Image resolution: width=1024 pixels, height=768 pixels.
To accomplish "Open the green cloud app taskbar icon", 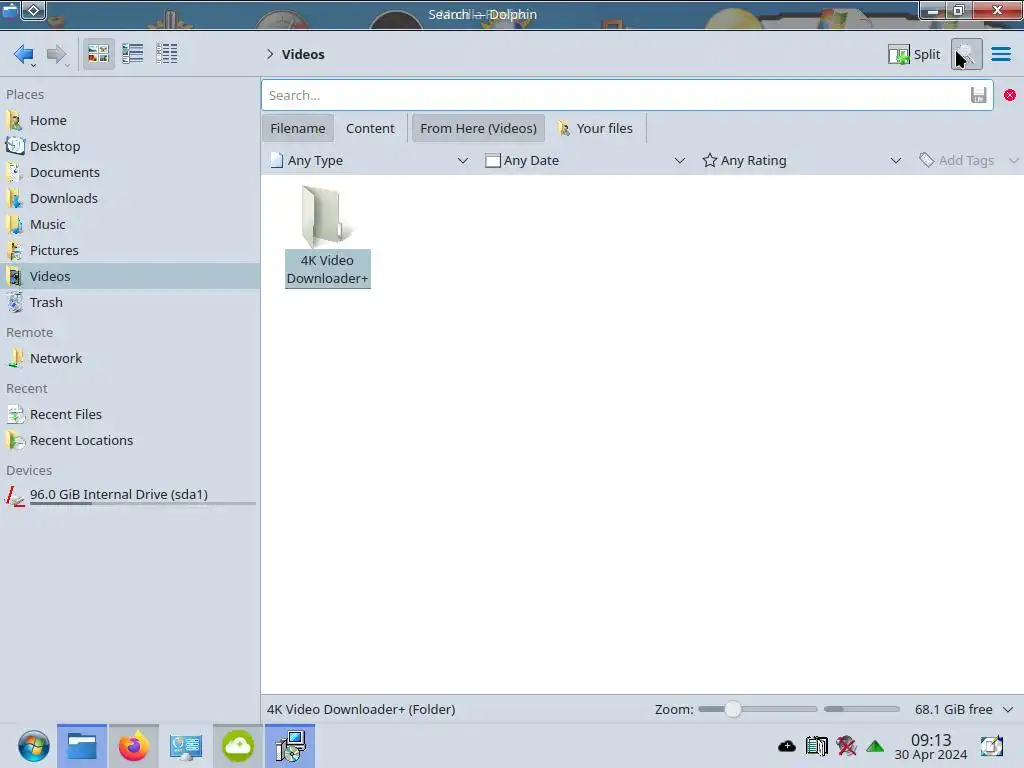I will (x=238, y=746).
